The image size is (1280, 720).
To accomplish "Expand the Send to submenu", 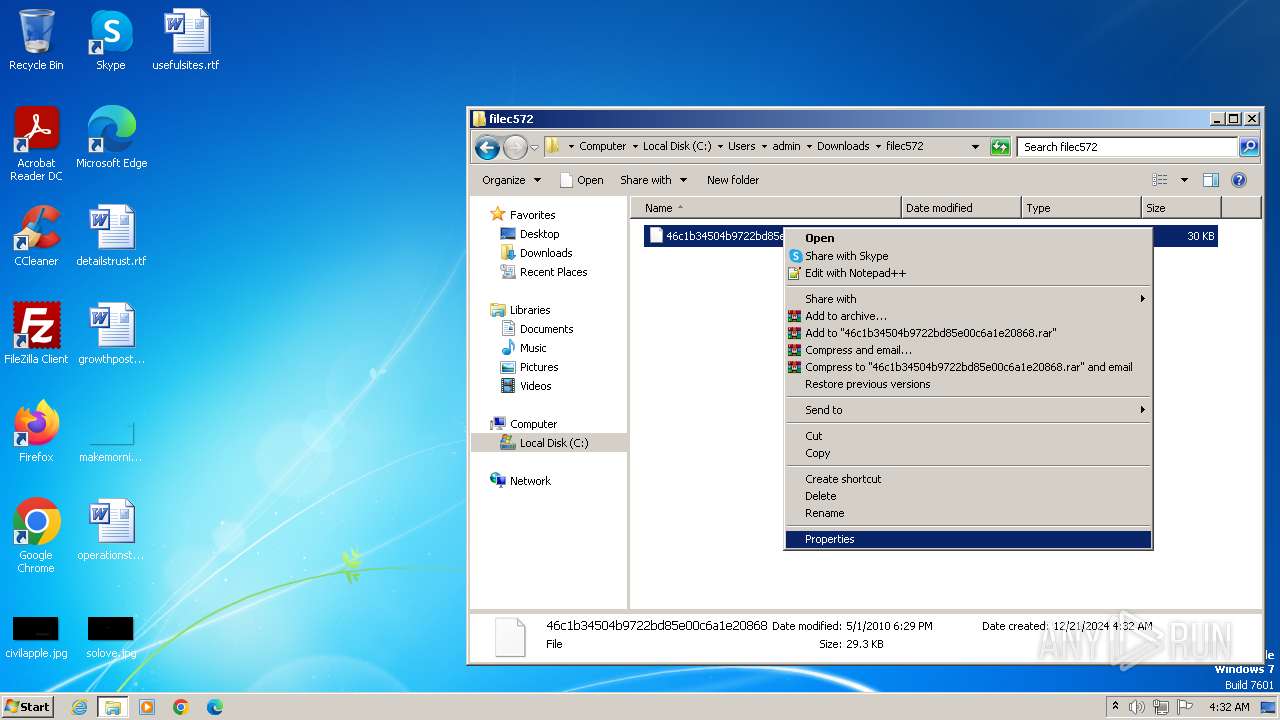I will (x=968, y=410).
